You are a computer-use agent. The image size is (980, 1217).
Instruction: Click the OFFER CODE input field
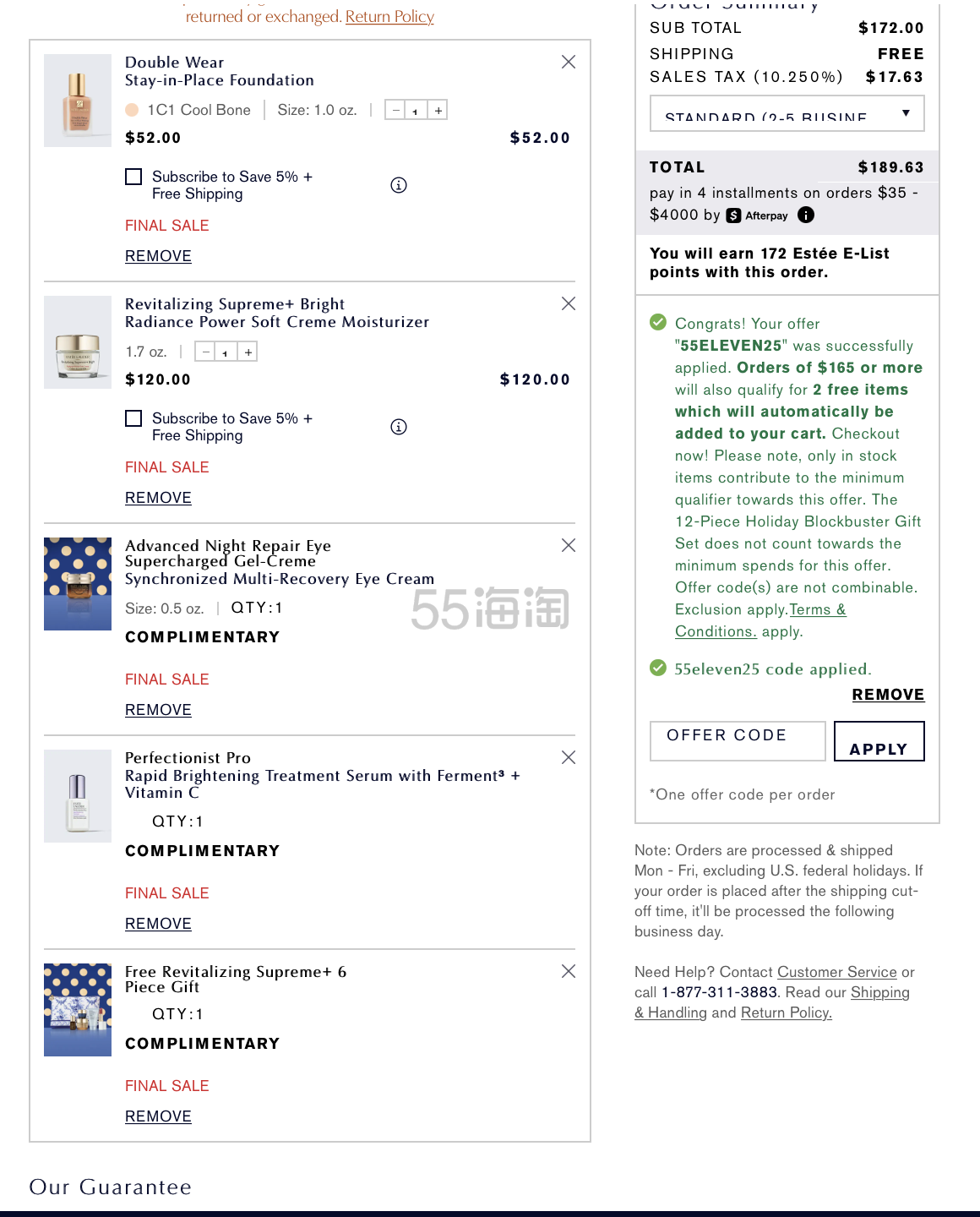tap(737, 741)
